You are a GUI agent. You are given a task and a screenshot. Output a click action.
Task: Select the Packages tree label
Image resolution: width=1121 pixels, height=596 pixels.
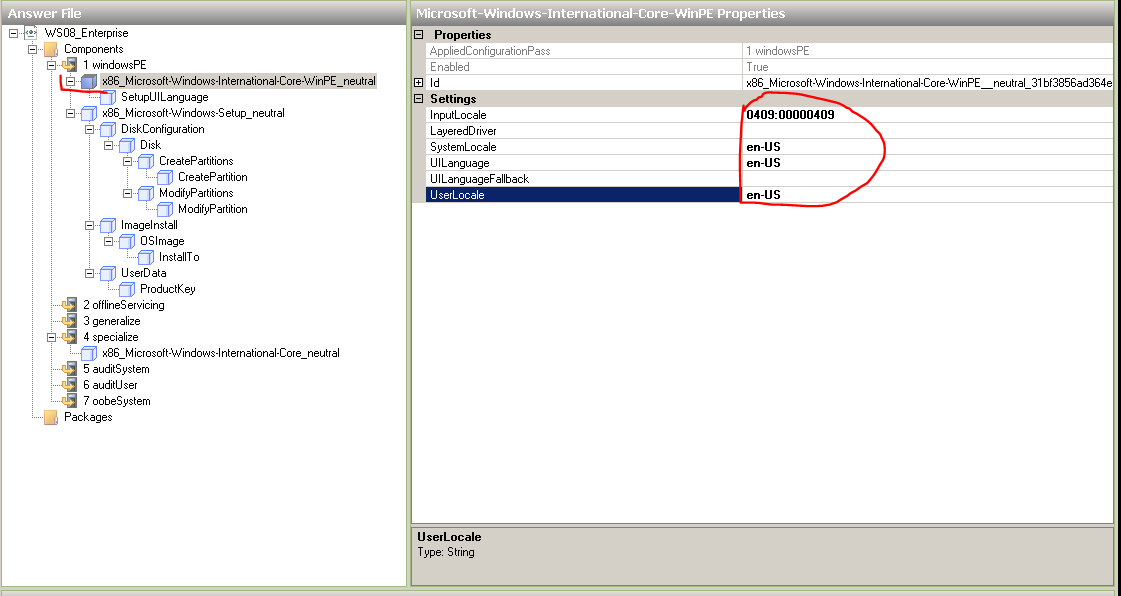[88, 417]
